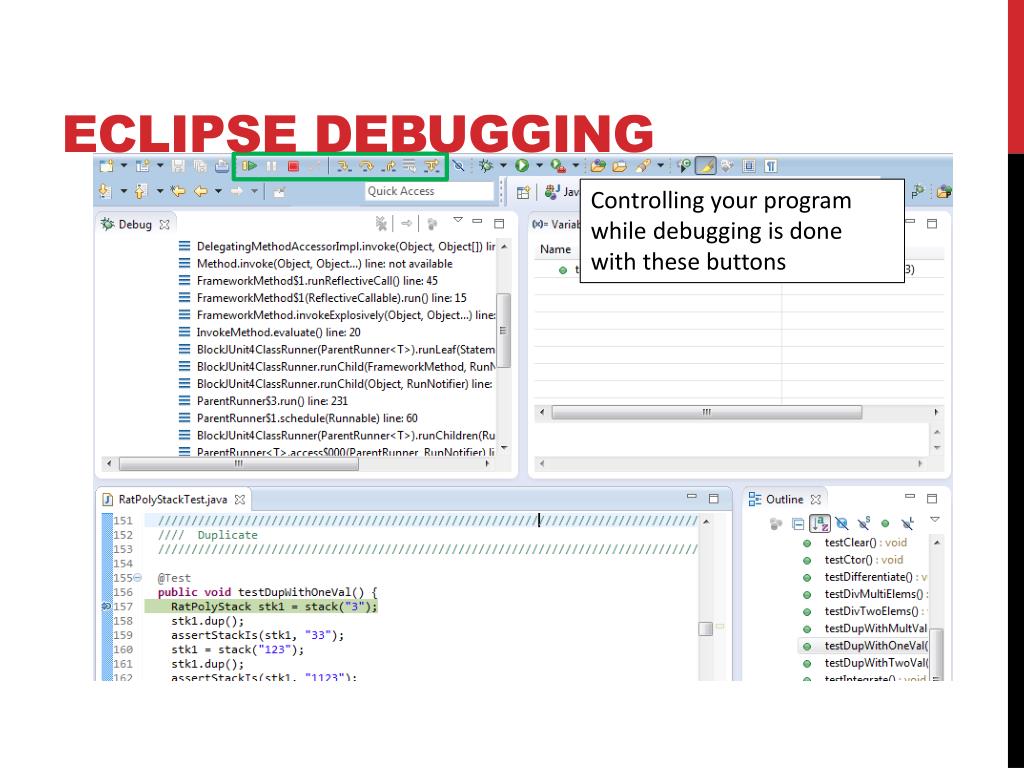This screenshot has height=768, width=1024.
Task: Click the Last Edit Location icon
Action: click(177, 191)
